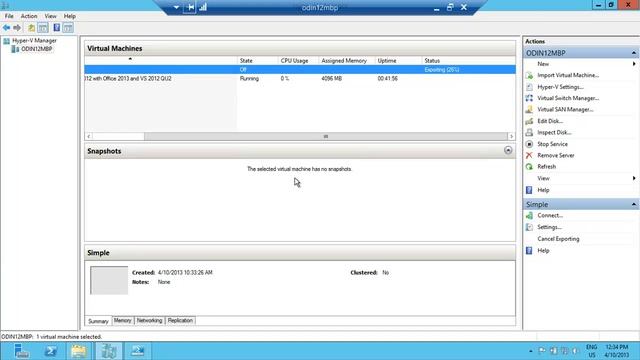Click the Hyper-V Manager taskbar icon

tap(109, 351)
